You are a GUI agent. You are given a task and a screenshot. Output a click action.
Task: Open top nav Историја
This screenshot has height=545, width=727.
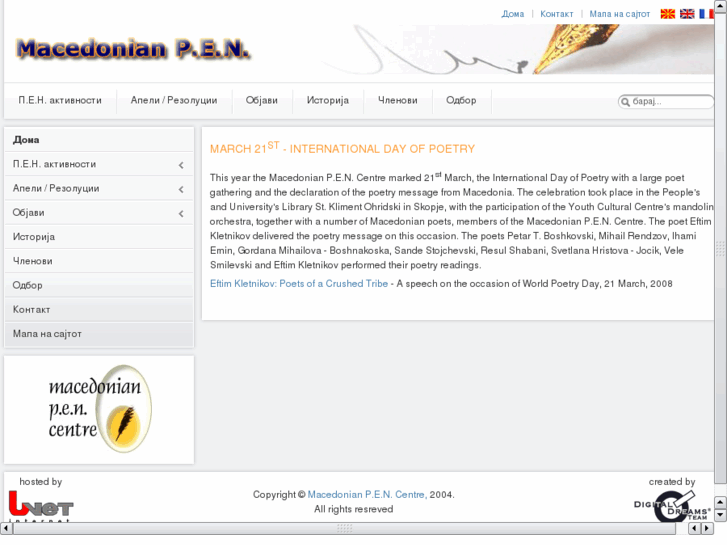point(328,100)
